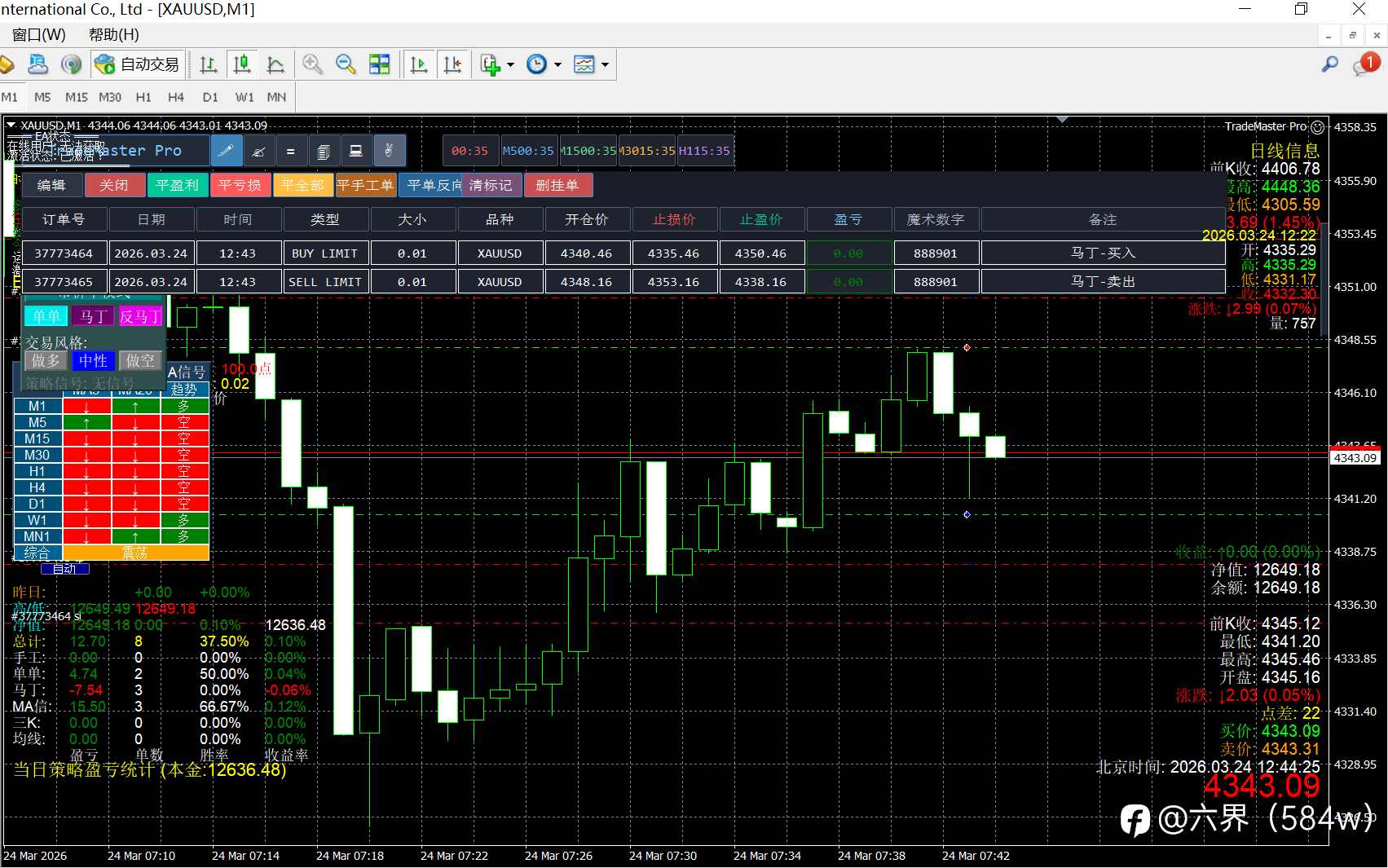Click the clock periods icon
This screenshot has height=868, width=1388.
536,64
